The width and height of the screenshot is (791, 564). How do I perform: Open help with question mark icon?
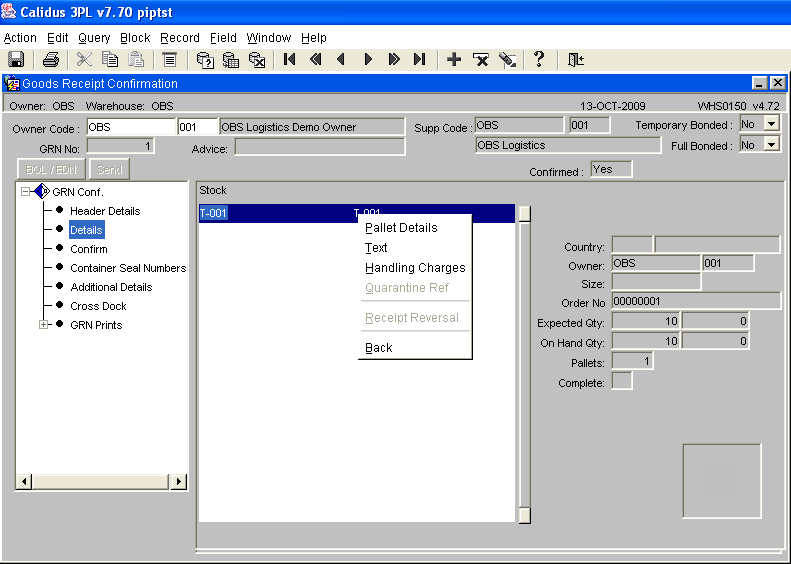pos(539,59)
